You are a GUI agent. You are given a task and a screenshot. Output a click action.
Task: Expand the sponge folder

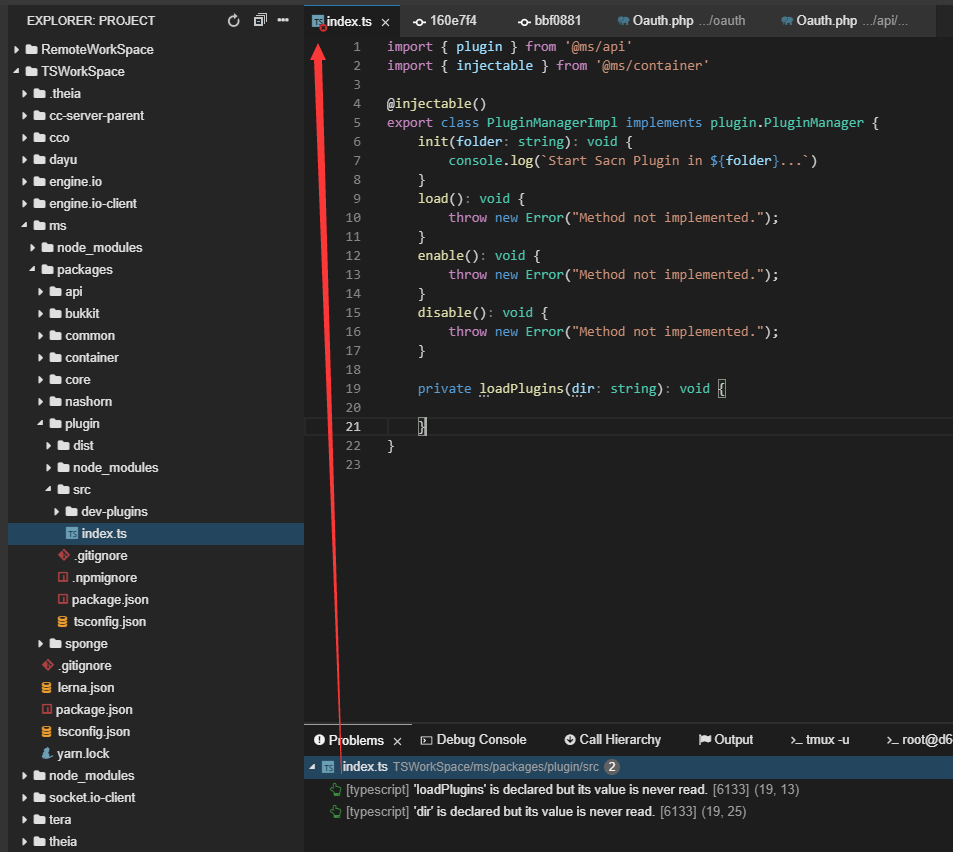pos(40,644)
